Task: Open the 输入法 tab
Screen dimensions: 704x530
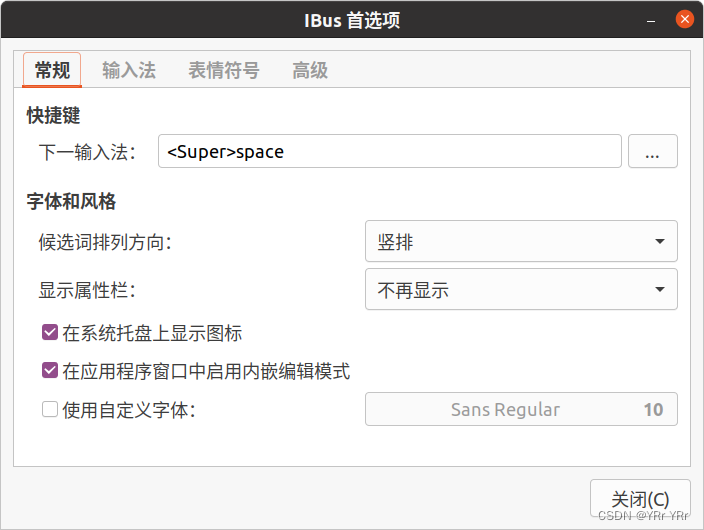Action: [129, 70]
